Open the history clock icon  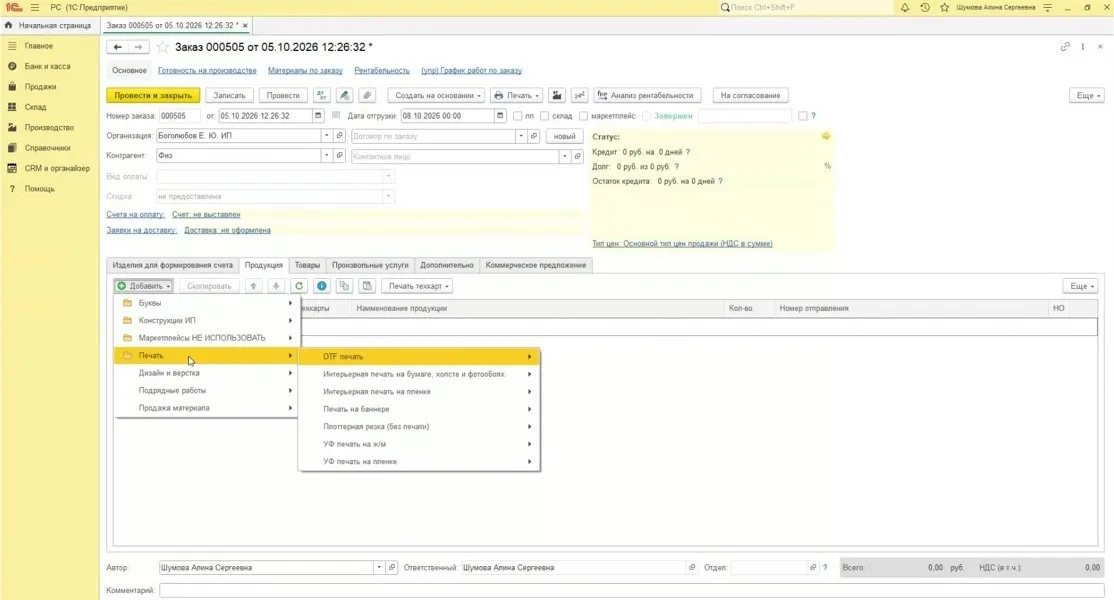(x=924, y=7)
